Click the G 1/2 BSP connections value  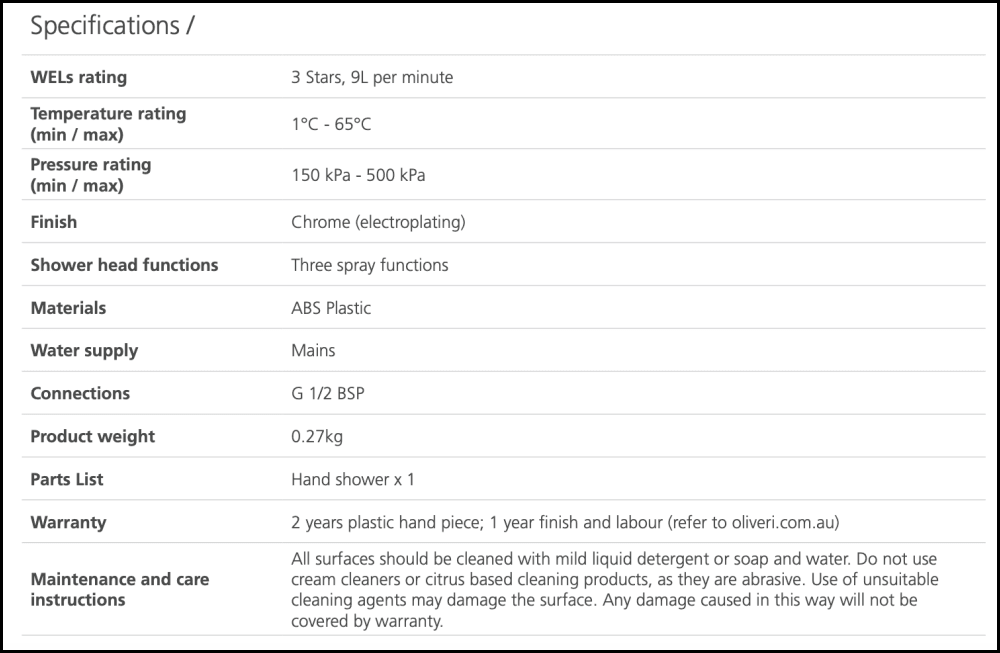[328, 394]
